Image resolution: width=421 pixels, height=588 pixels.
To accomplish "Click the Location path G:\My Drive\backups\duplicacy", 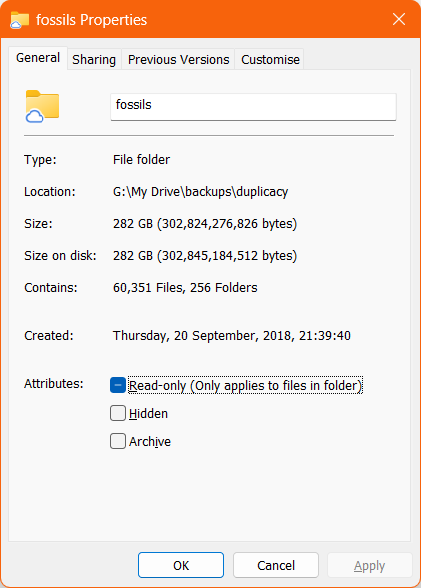I will (201, 192).
